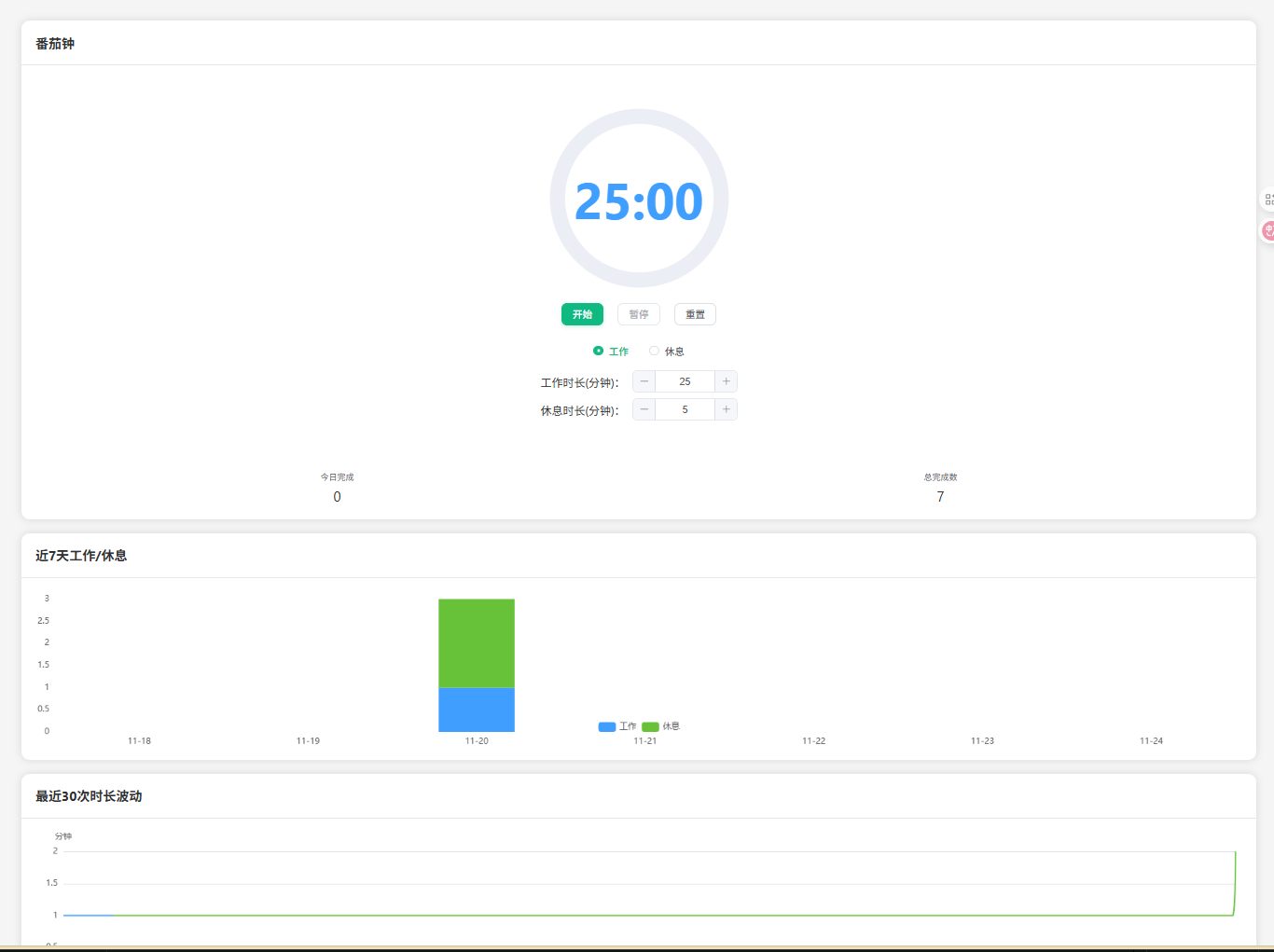Screen dimensions: 1274x952
Task: Click the 休息时长(分钟) label
Action: click(580, 411)
